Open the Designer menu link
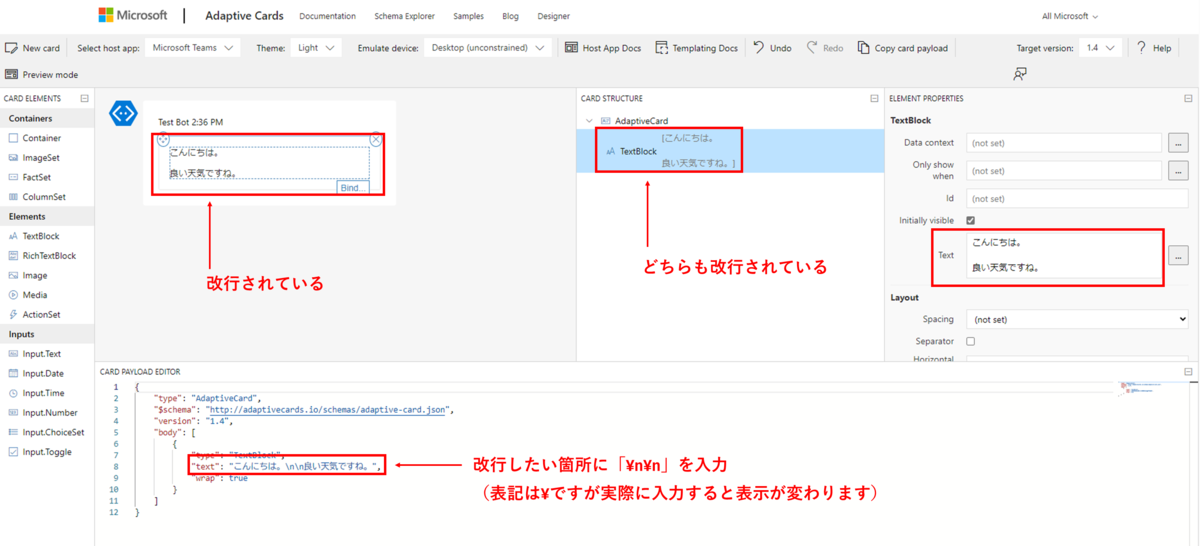Viewport: 1200px width, 546px height. point(553,16)
